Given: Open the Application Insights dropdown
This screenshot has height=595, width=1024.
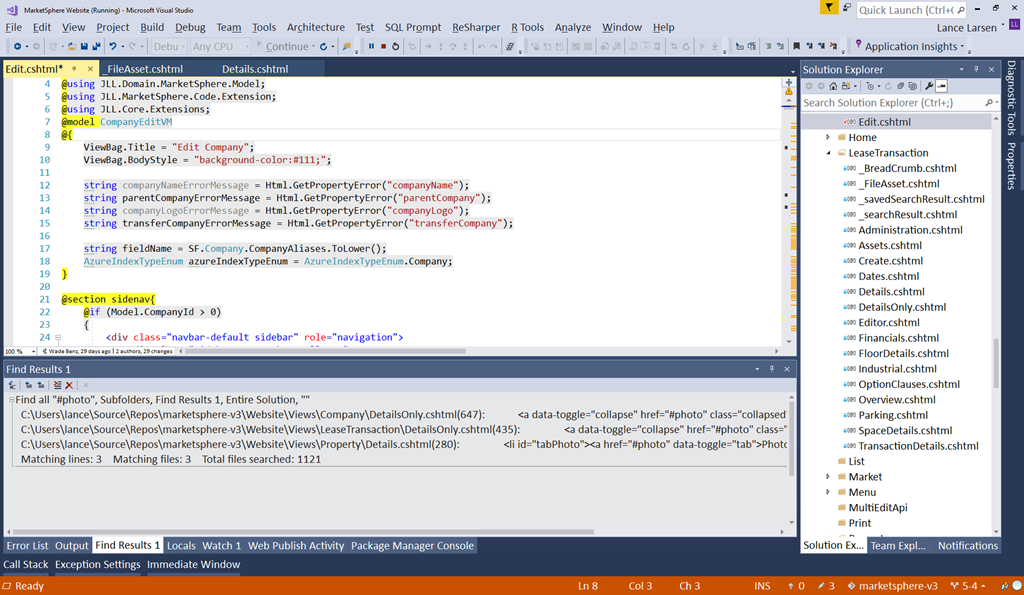Looking at the screenshot, I should pos(963,46).
